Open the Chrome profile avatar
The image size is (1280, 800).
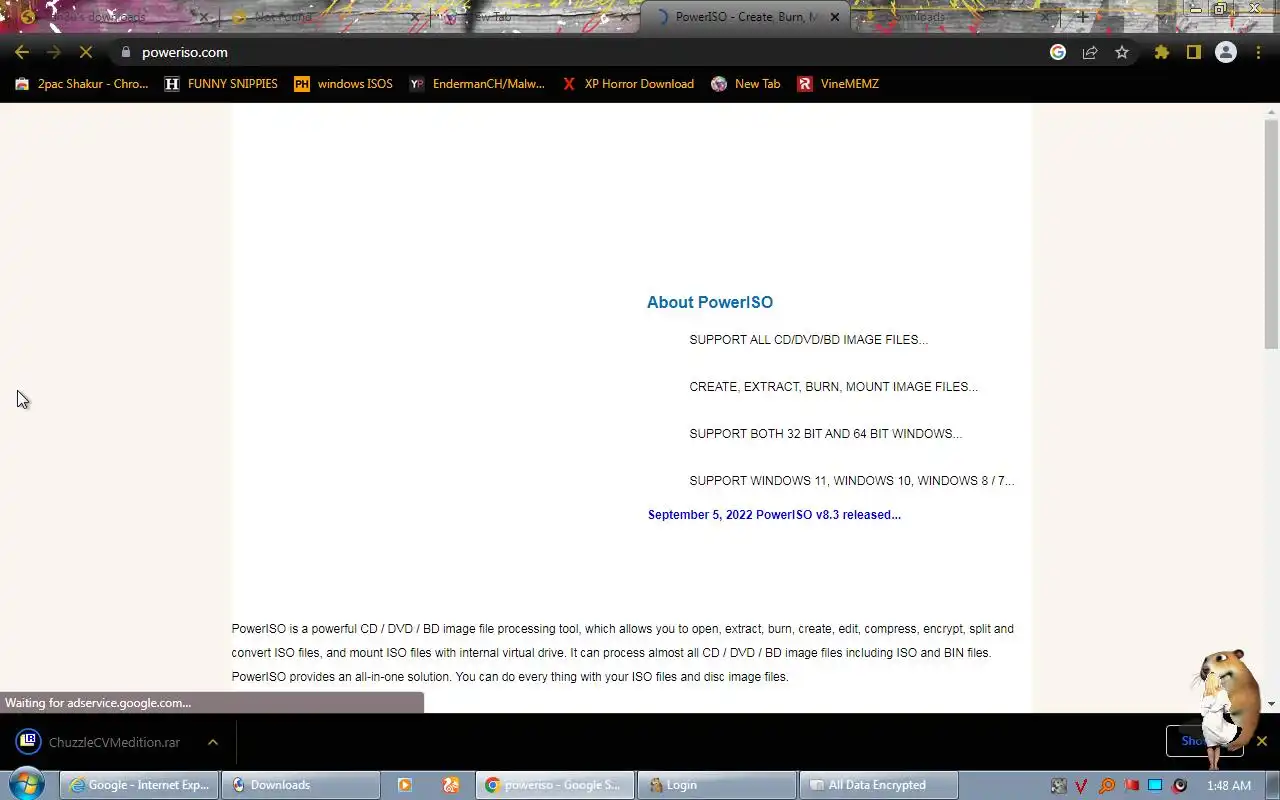click(1225, 52)
